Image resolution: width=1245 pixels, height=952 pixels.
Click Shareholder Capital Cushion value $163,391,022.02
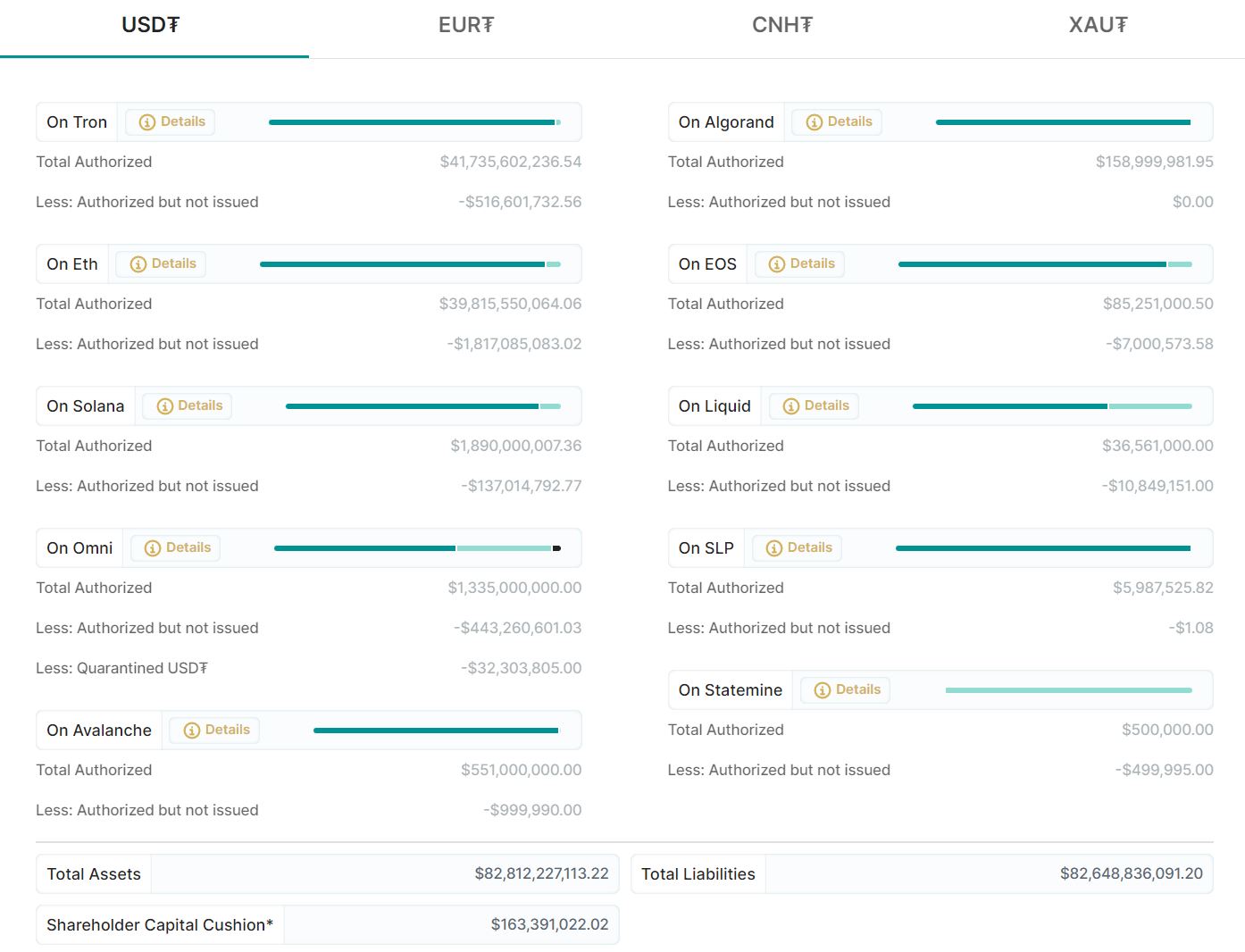549,924
